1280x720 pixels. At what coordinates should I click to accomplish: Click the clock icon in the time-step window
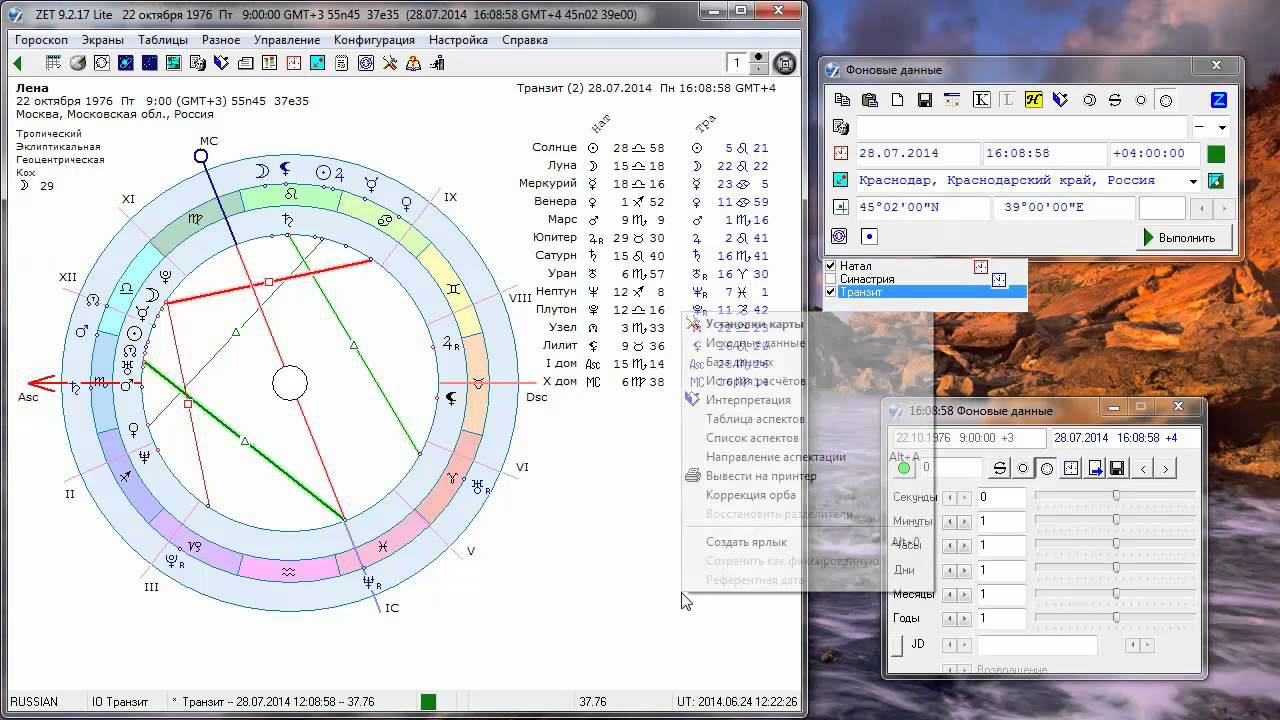tap(1071, 468)
